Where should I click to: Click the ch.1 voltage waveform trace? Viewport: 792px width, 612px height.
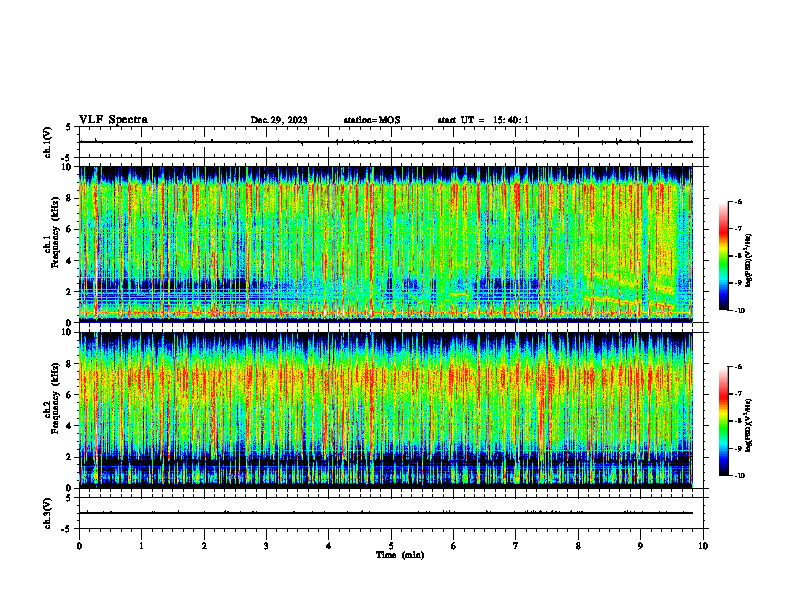[x=385, y=142]
